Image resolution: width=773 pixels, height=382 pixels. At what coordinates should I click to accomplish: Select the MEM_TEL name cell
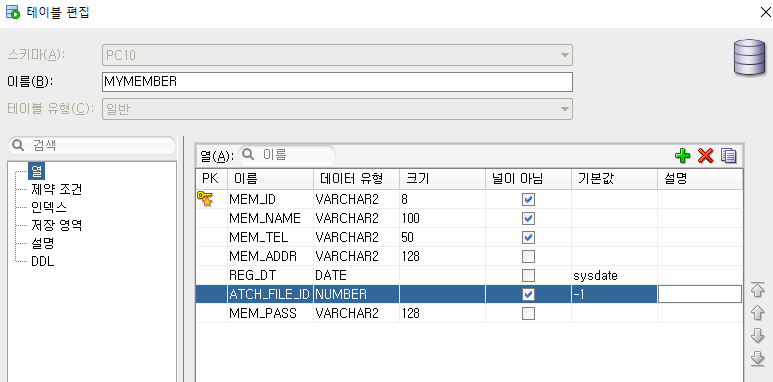(x=270, y=238)
